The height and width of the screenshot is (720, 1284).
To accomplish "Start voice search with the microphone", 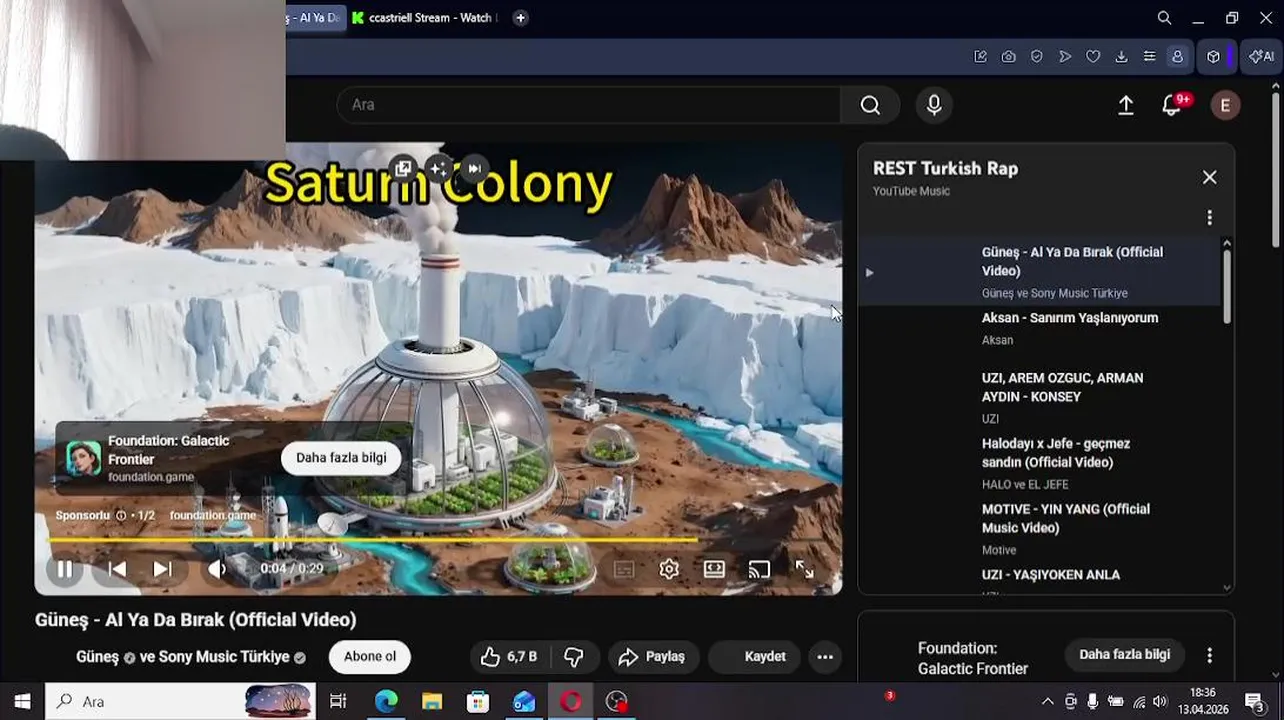I will coord(934,105).
